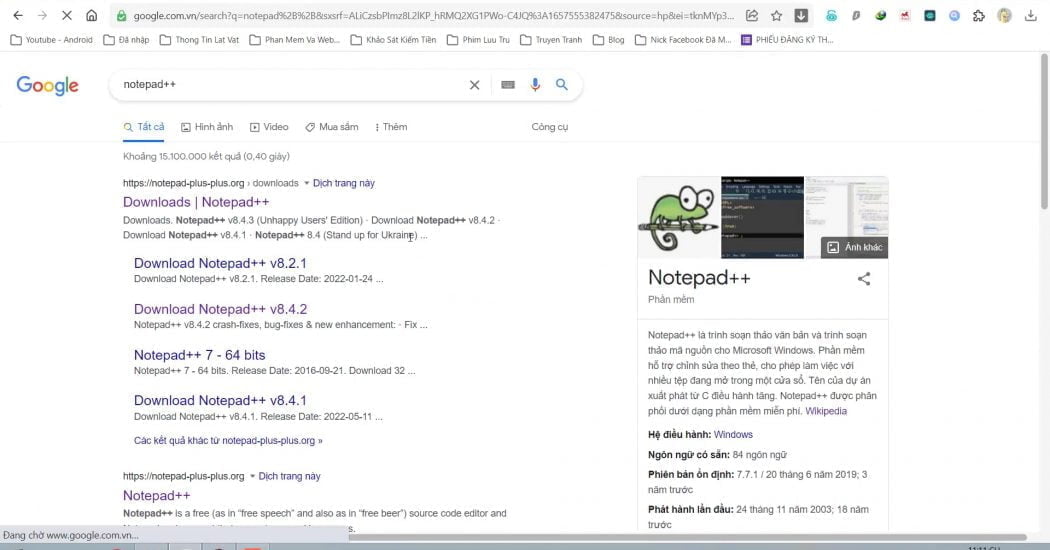This screenshot has height=550, width=1050.
Task: Share the Notepad++ knowledge panel
Action: coord(864,279)
